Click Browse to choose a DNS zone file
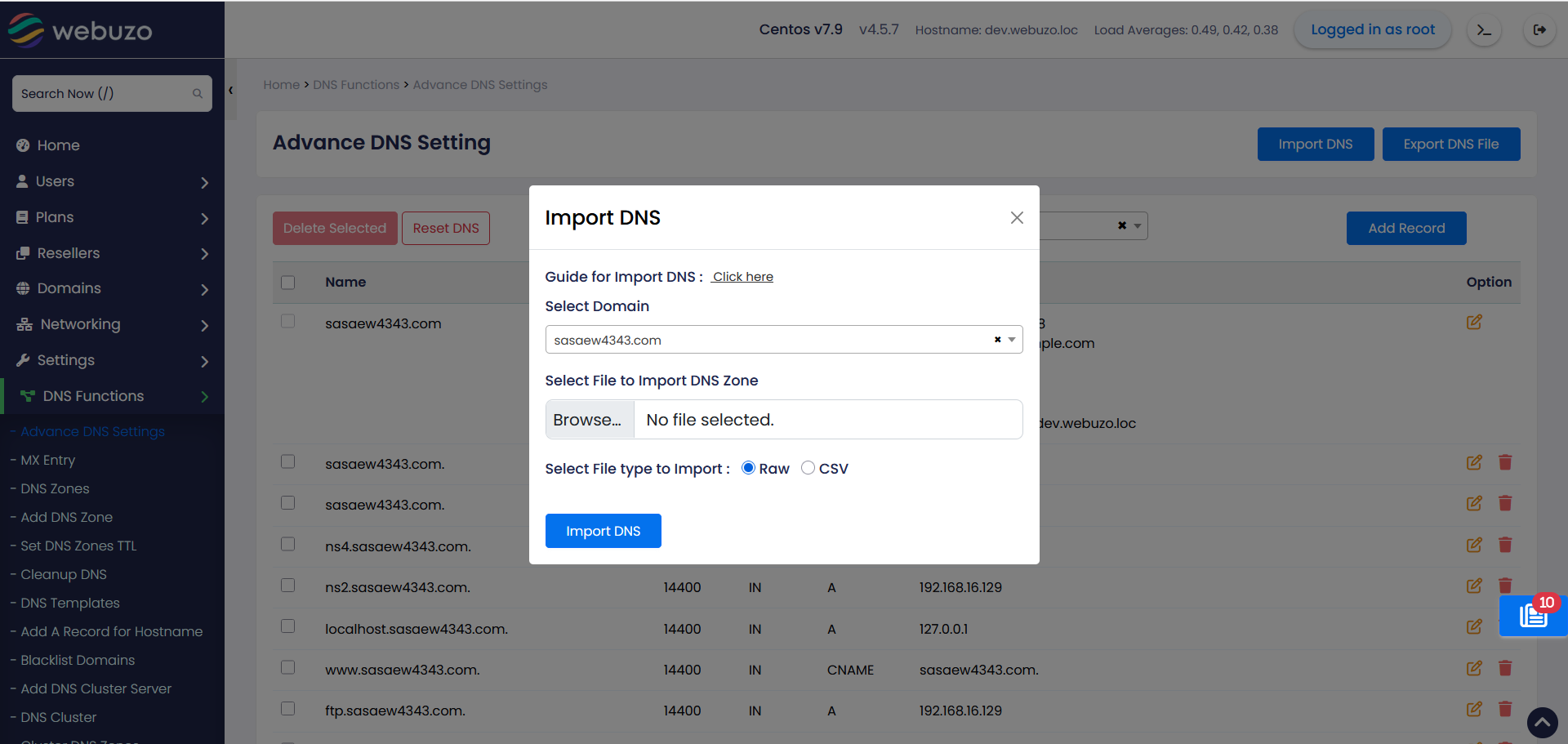 [589, 420]
